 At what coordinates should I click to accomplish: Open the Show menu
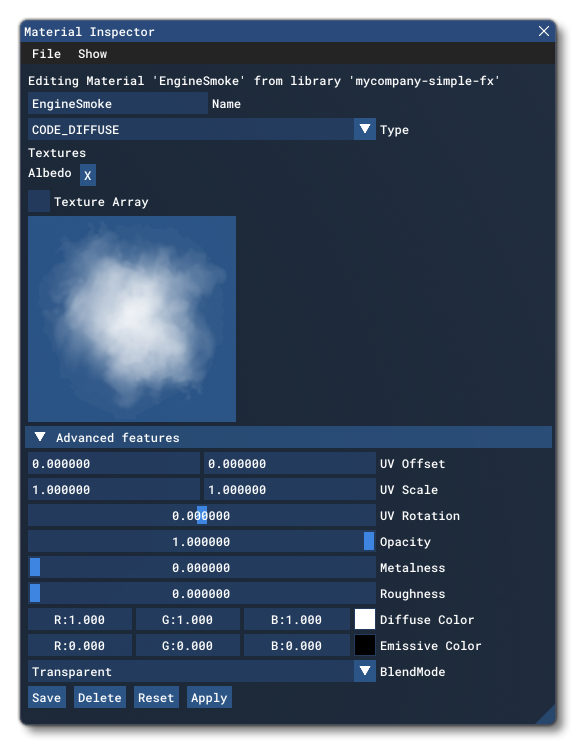coord(93,54)
